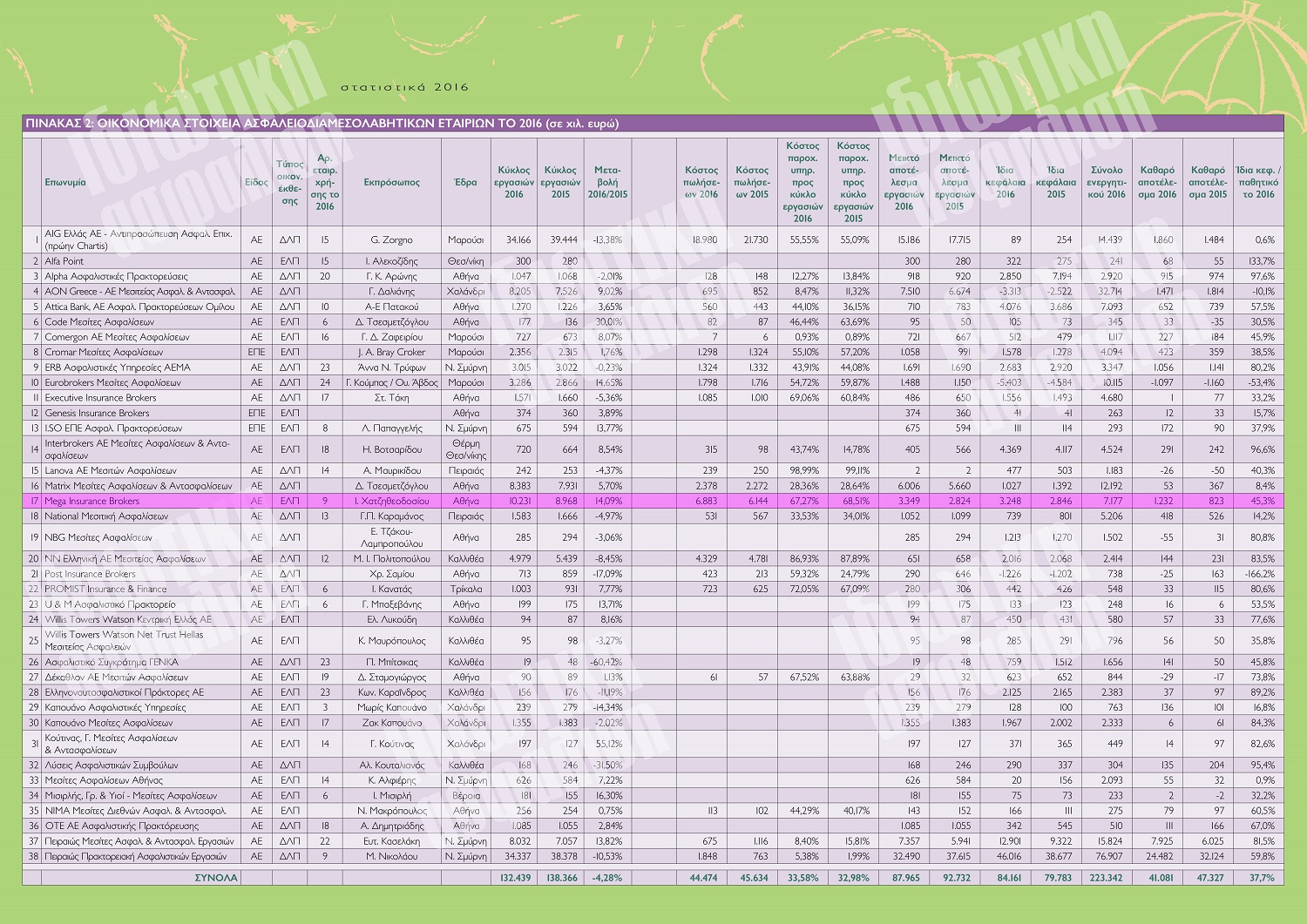Click the "Έδρα" column header
The width and height of the screenshot is (1307, 924).
click(465, 183)
